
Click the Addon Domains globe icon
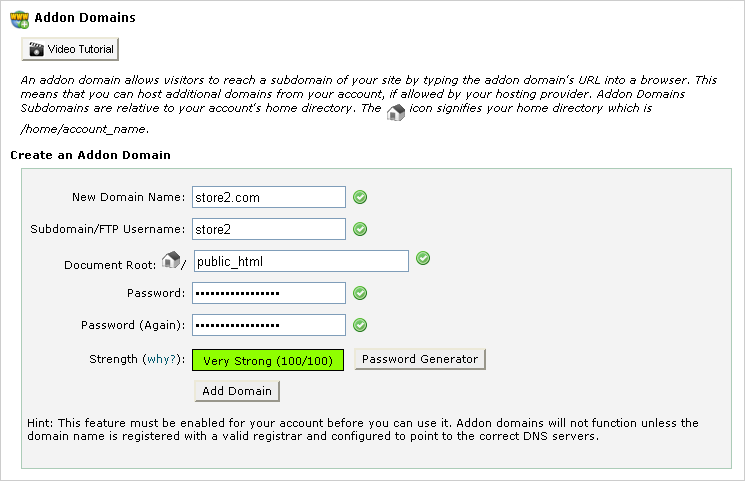[x=19, y=19]
